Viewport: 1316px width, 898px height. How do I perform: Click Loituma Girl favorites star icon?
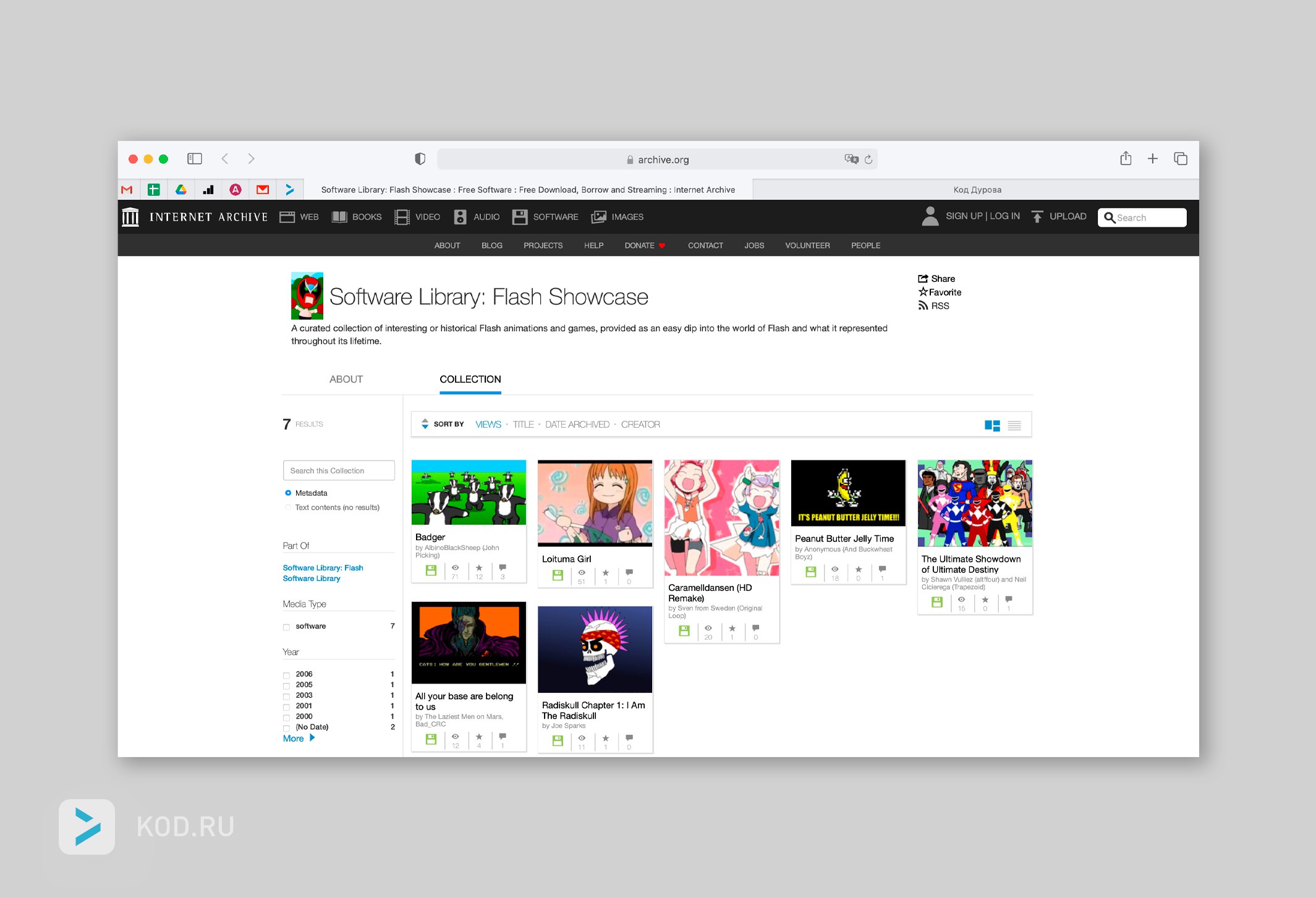tap(606, 573)
